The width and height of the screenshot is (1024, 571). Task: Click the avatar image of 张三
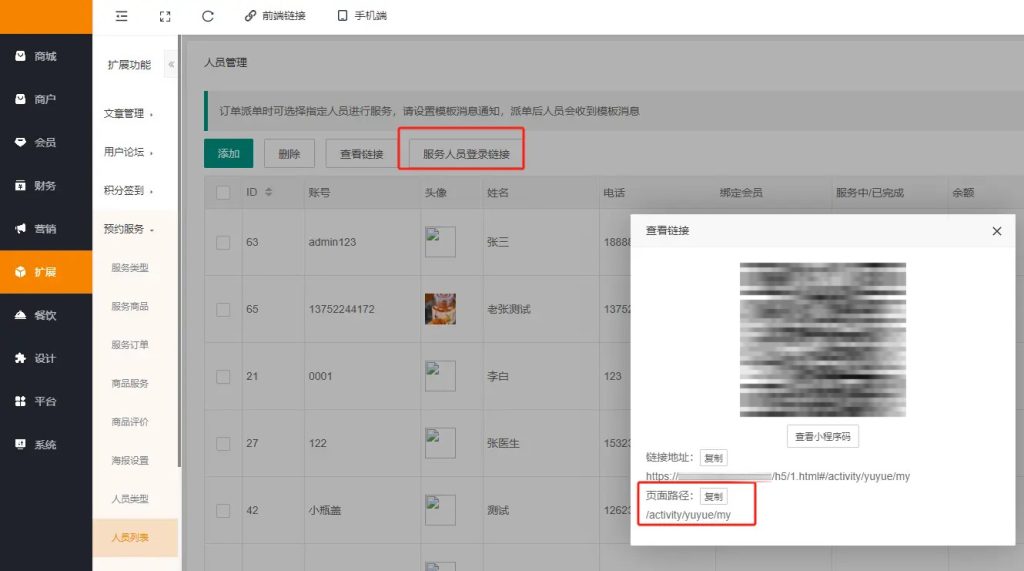(x=440, y=242)
